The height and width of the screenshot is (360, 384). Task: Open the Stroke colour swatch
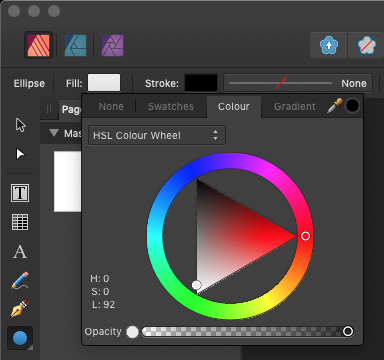tap(201, 83)
